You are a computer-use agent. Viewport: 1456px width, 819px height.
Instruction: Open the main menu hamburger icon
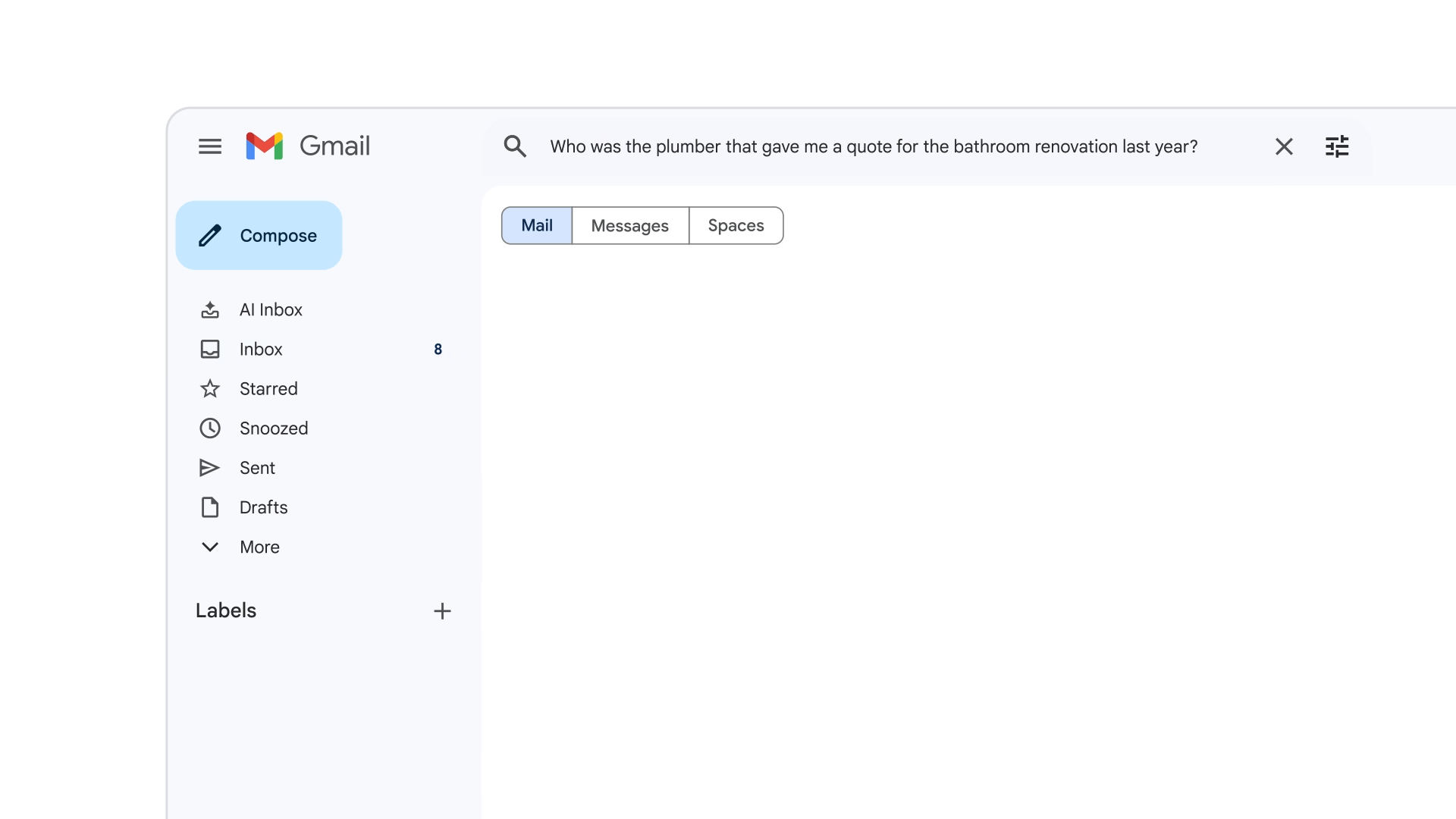[210, 146]
